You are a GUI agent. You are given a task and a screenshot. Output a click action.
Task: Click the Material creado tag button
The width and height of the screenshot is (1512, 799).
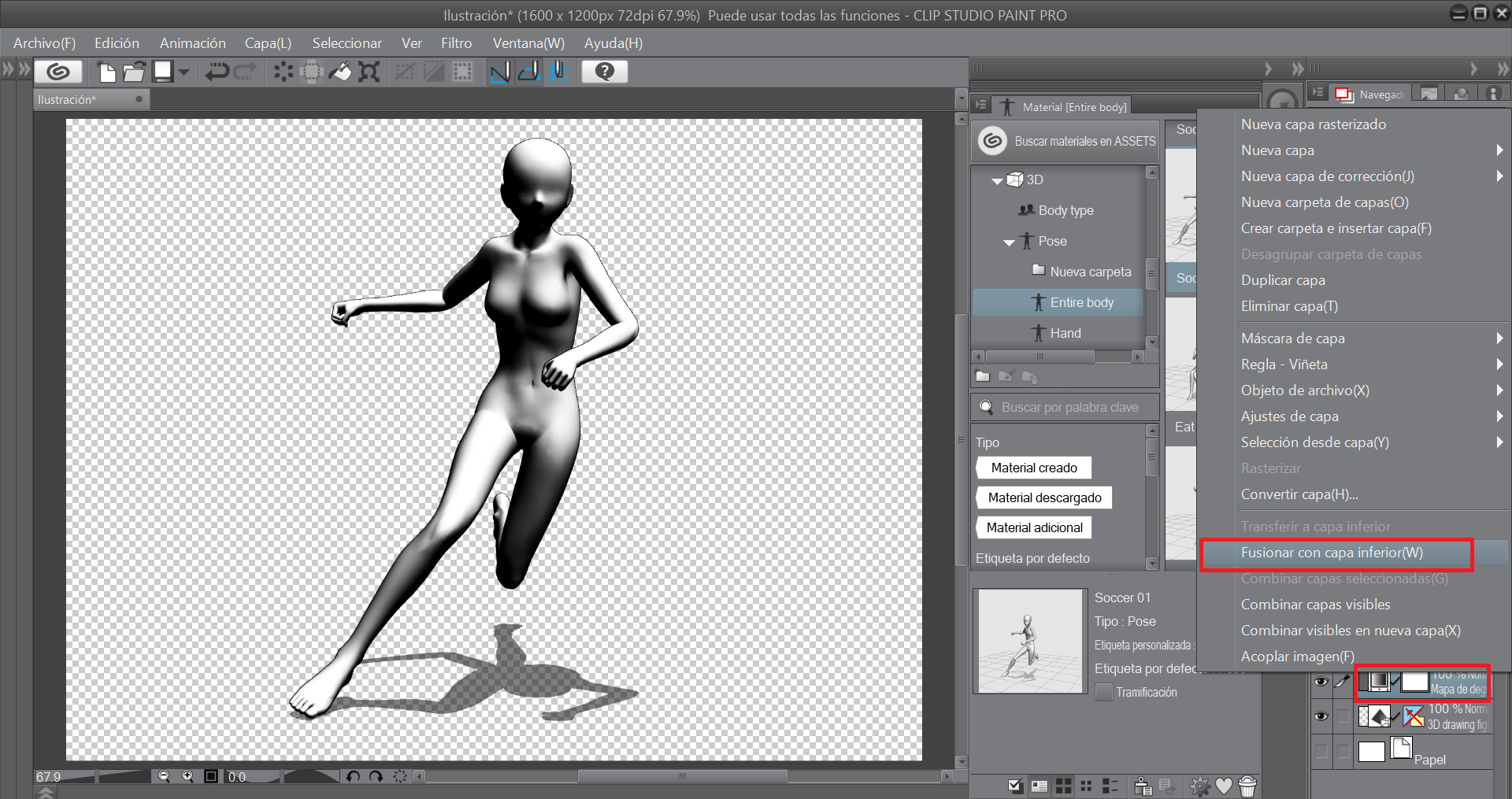[x=1034, y=468]
